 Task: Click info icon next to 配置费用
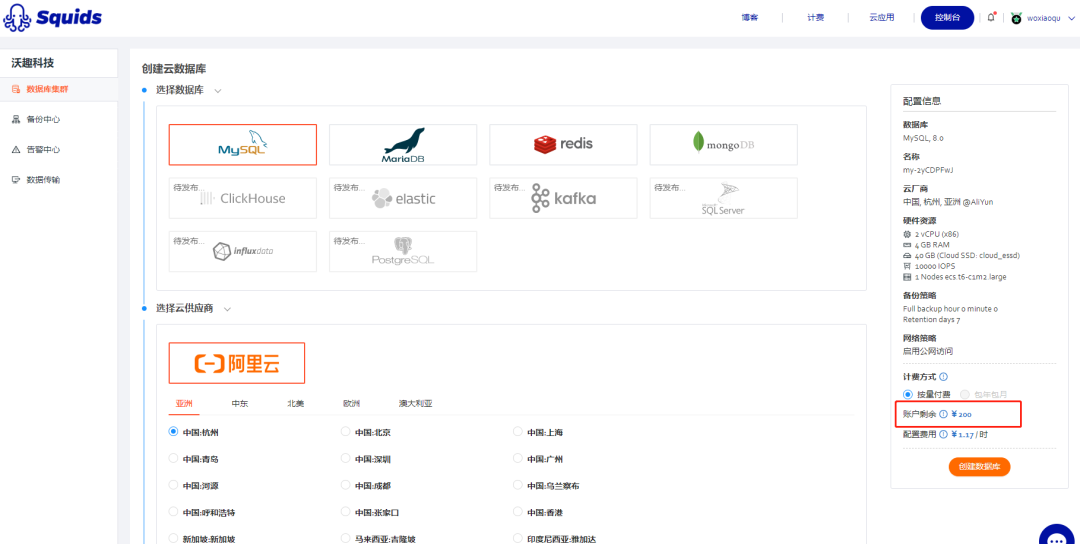(x=943, y=435)
